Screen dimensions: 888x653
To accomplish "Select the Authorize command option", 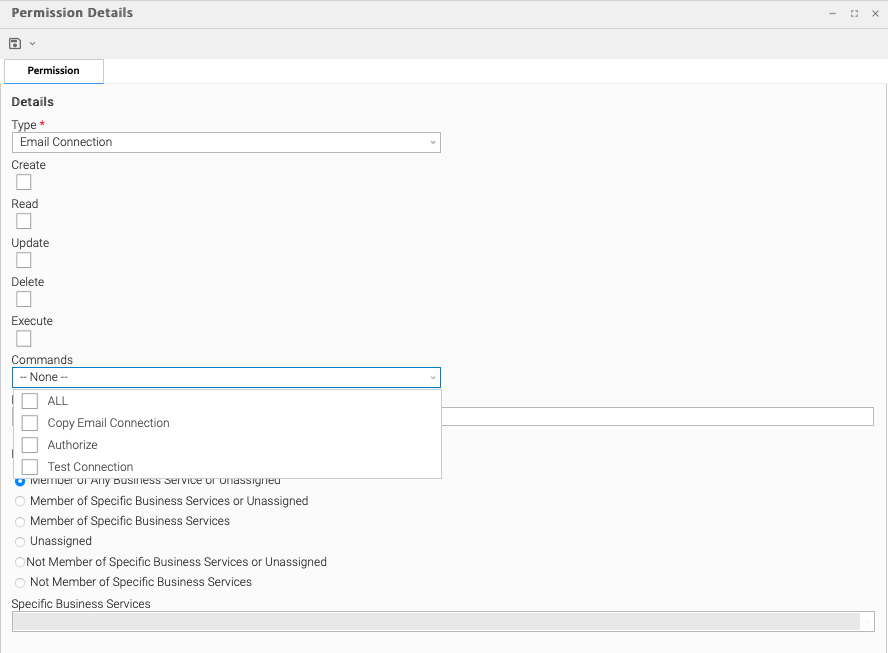I will (30, 445).
